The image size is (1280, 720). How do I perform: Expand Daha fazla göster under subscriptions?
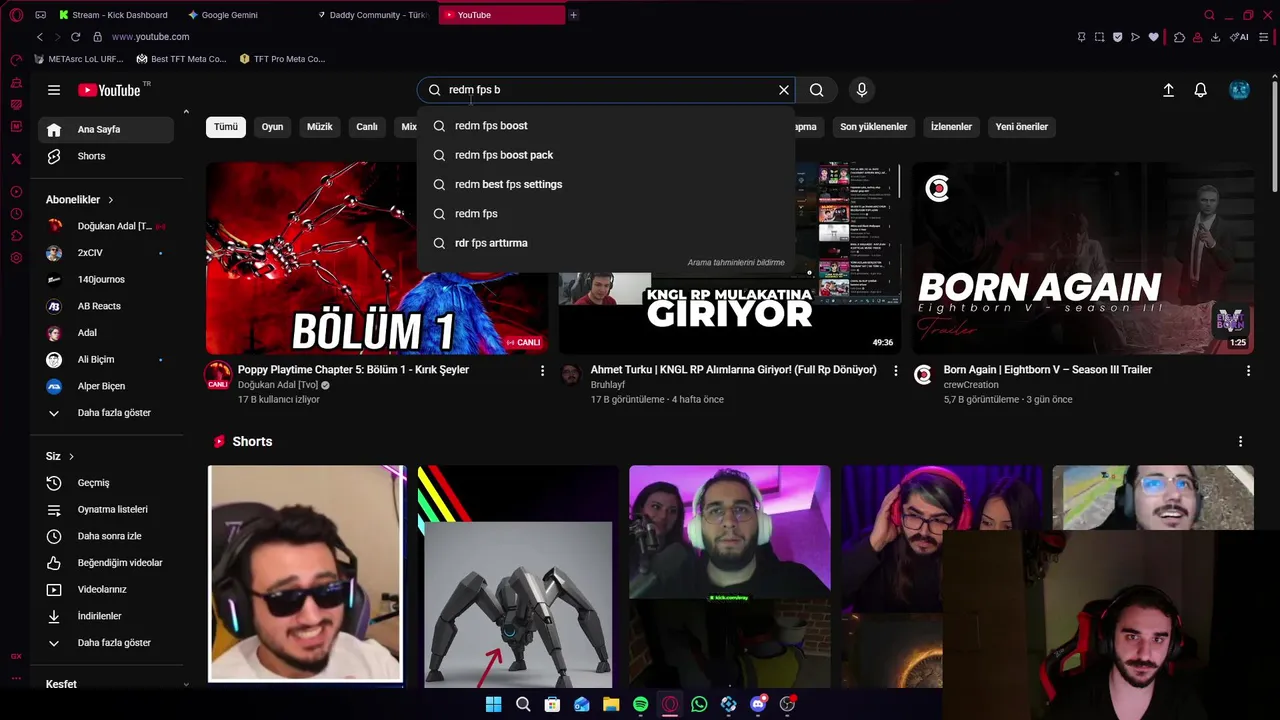[x=106, y=413]
